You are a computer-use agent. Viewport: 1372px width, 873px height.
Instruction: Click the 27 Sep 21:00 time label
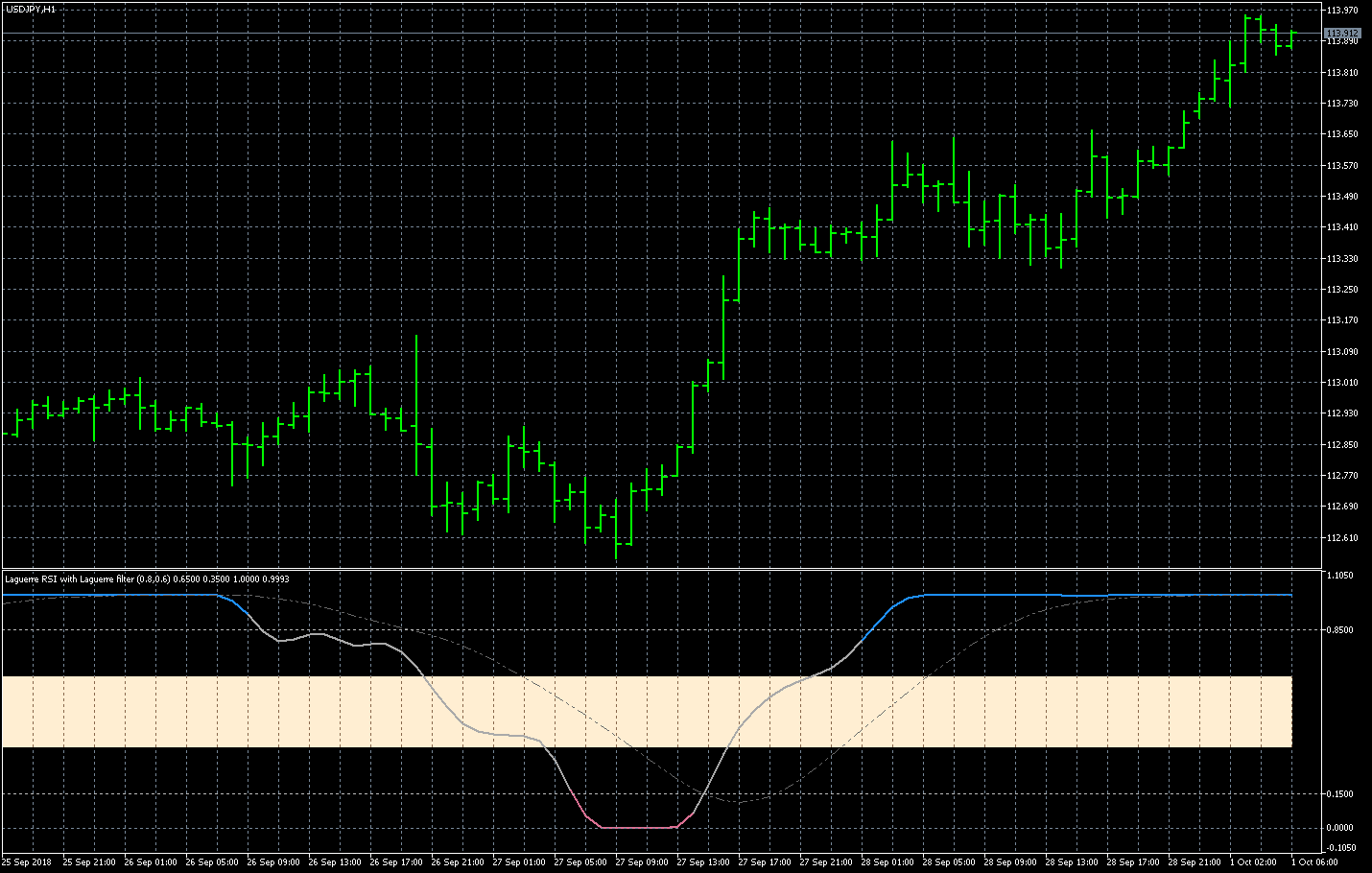[826, 862]
